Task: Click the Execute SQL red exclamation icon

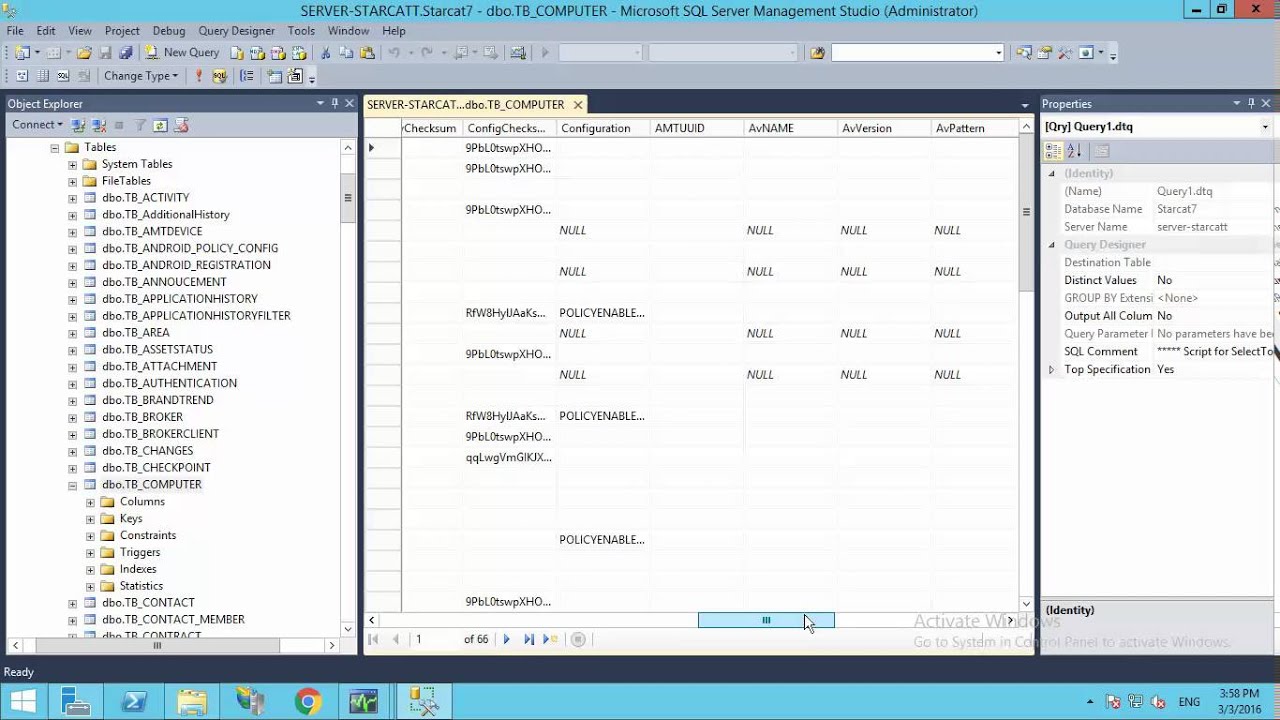Action: [199, 76]
